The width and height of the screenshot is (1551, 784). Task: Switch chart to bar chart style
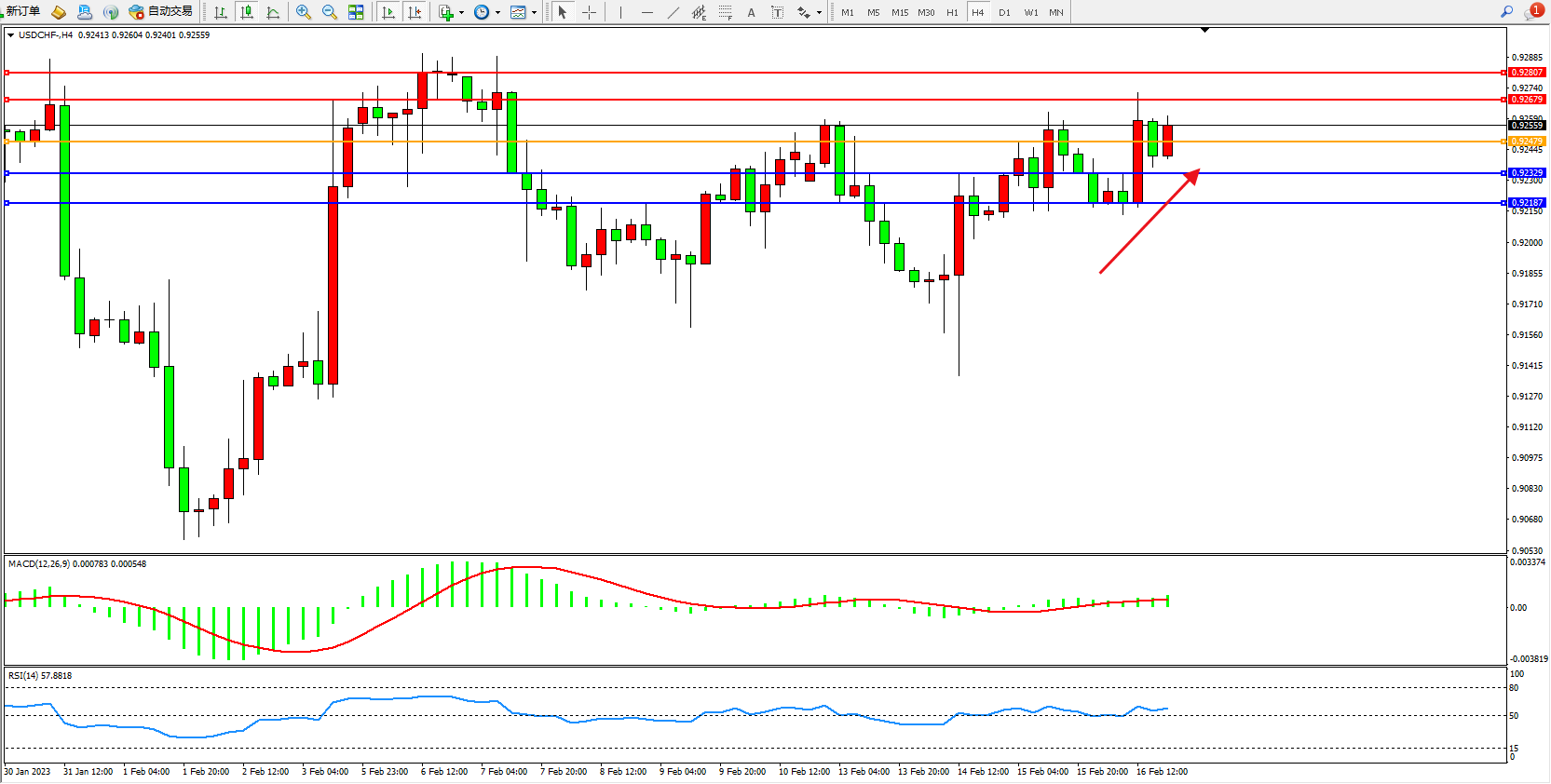tap(221, 12)
